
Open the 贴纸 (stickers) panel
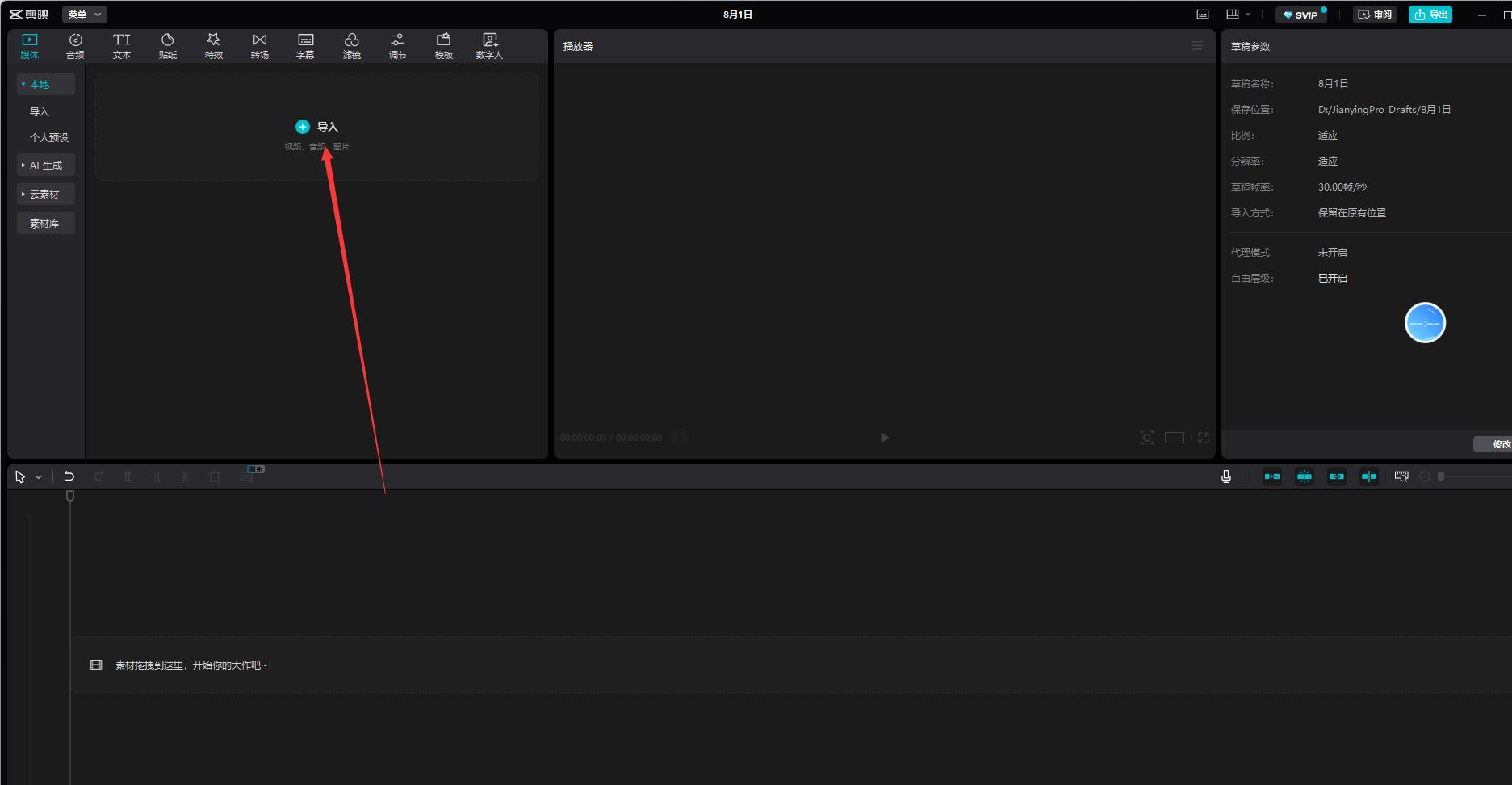pyautogui.click(x=168, y=46)
